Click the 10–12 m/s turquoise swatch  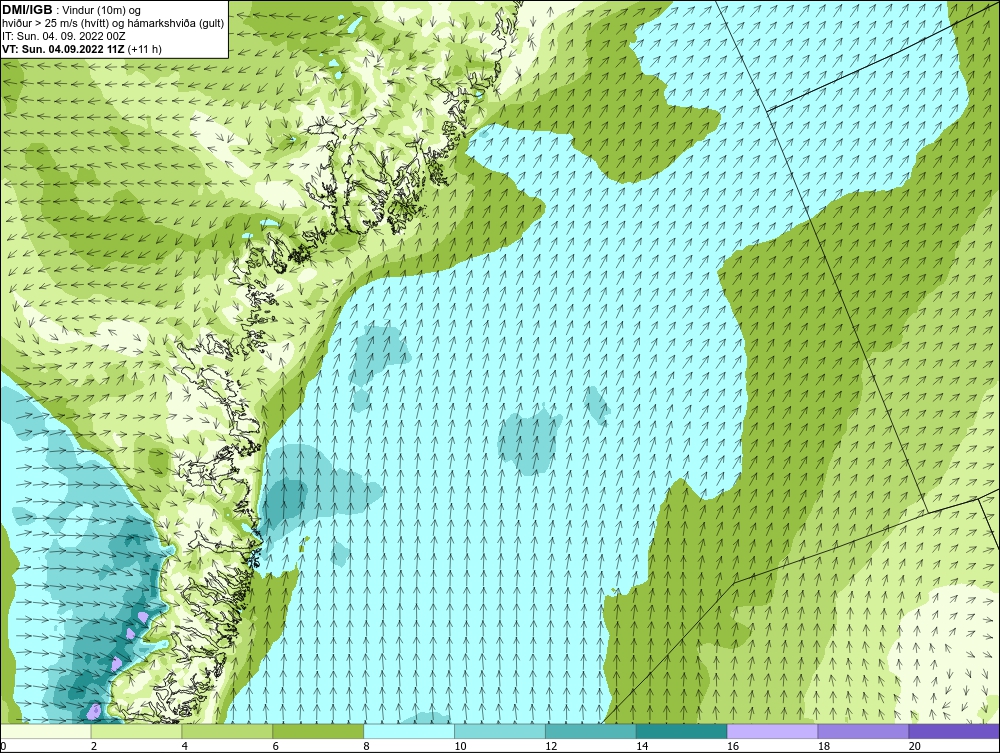coord(500,731)
